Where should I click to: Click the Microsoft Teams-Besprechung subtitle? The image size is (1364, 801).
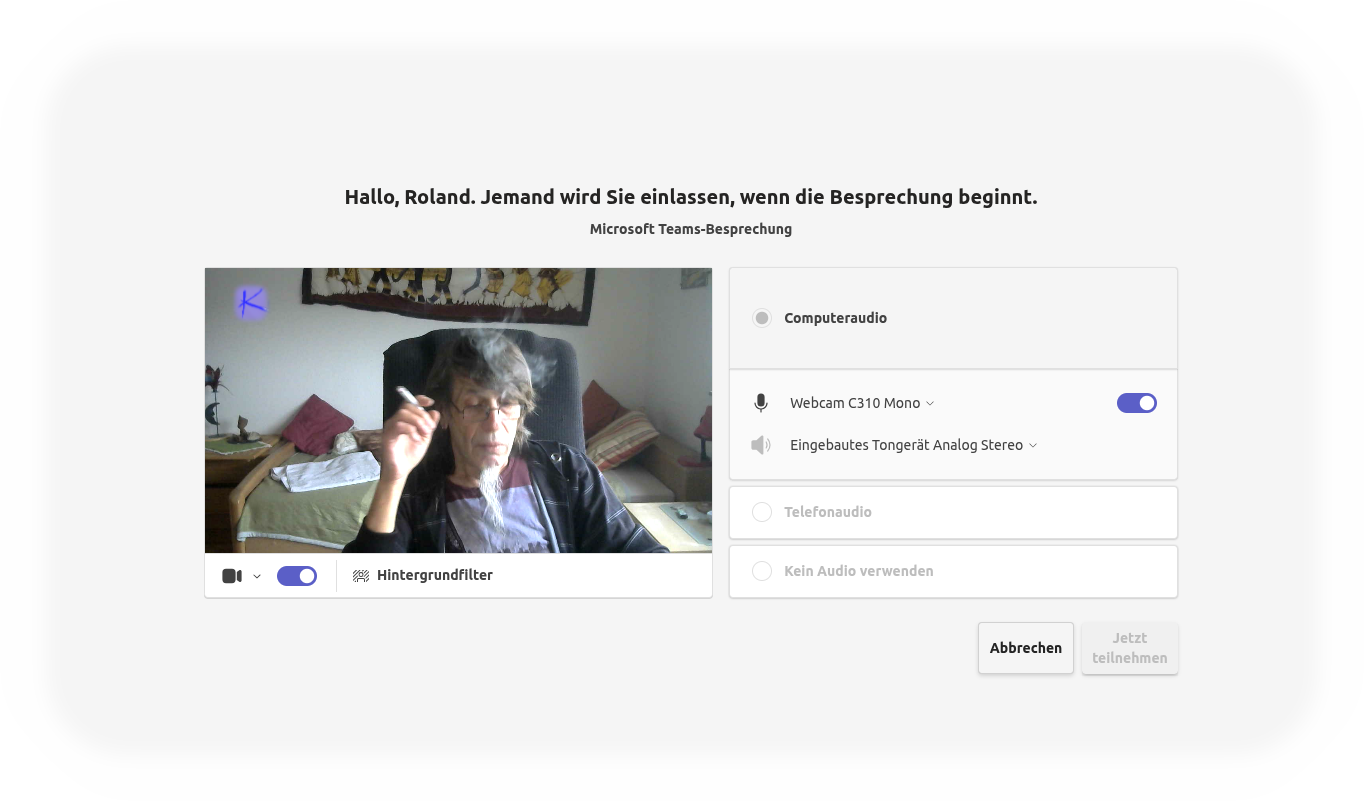tap(690, 229)
